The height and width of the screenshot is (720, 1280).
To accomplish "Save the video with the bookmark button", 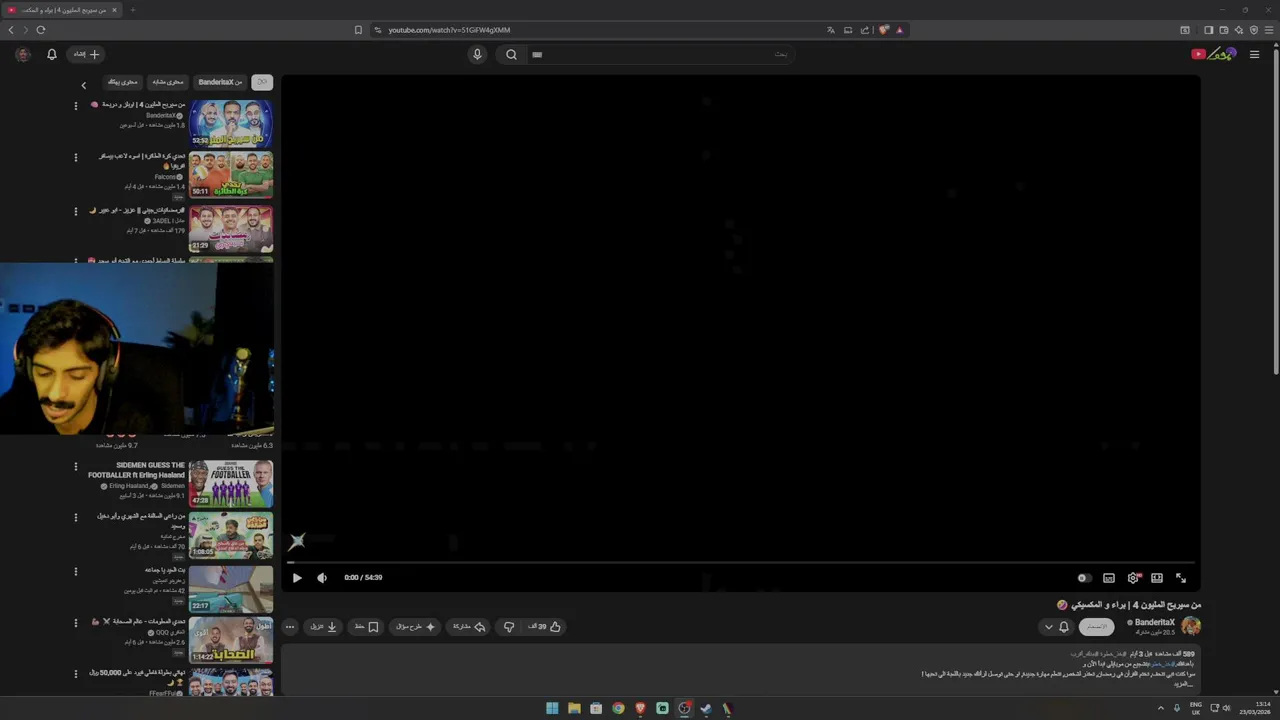I will [x=367, y=627].
